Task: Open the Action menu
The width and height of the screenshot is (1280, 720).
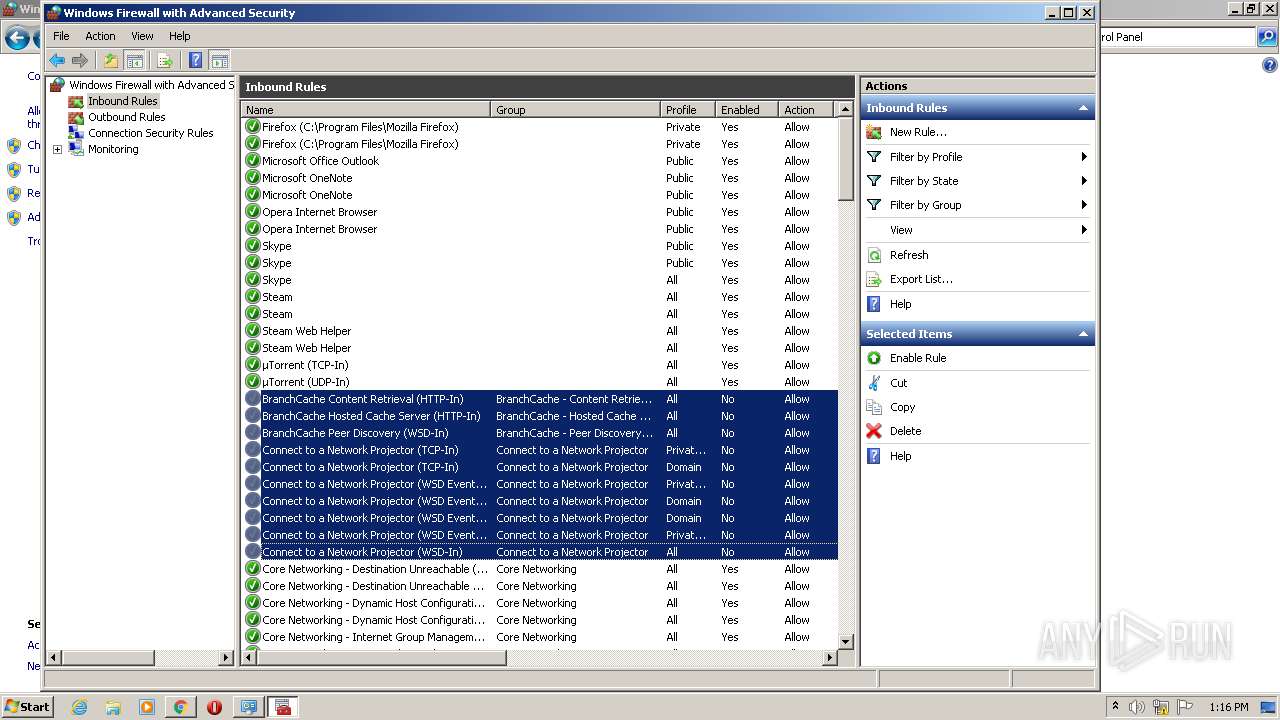Action: tap(100, 36)
